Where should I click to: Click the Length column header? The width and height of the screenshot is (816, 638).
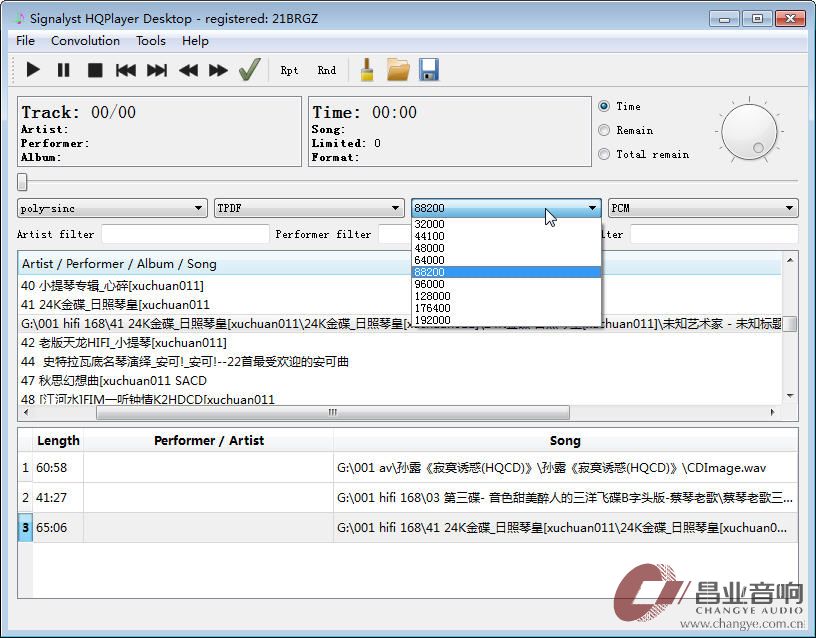point(58,441)
